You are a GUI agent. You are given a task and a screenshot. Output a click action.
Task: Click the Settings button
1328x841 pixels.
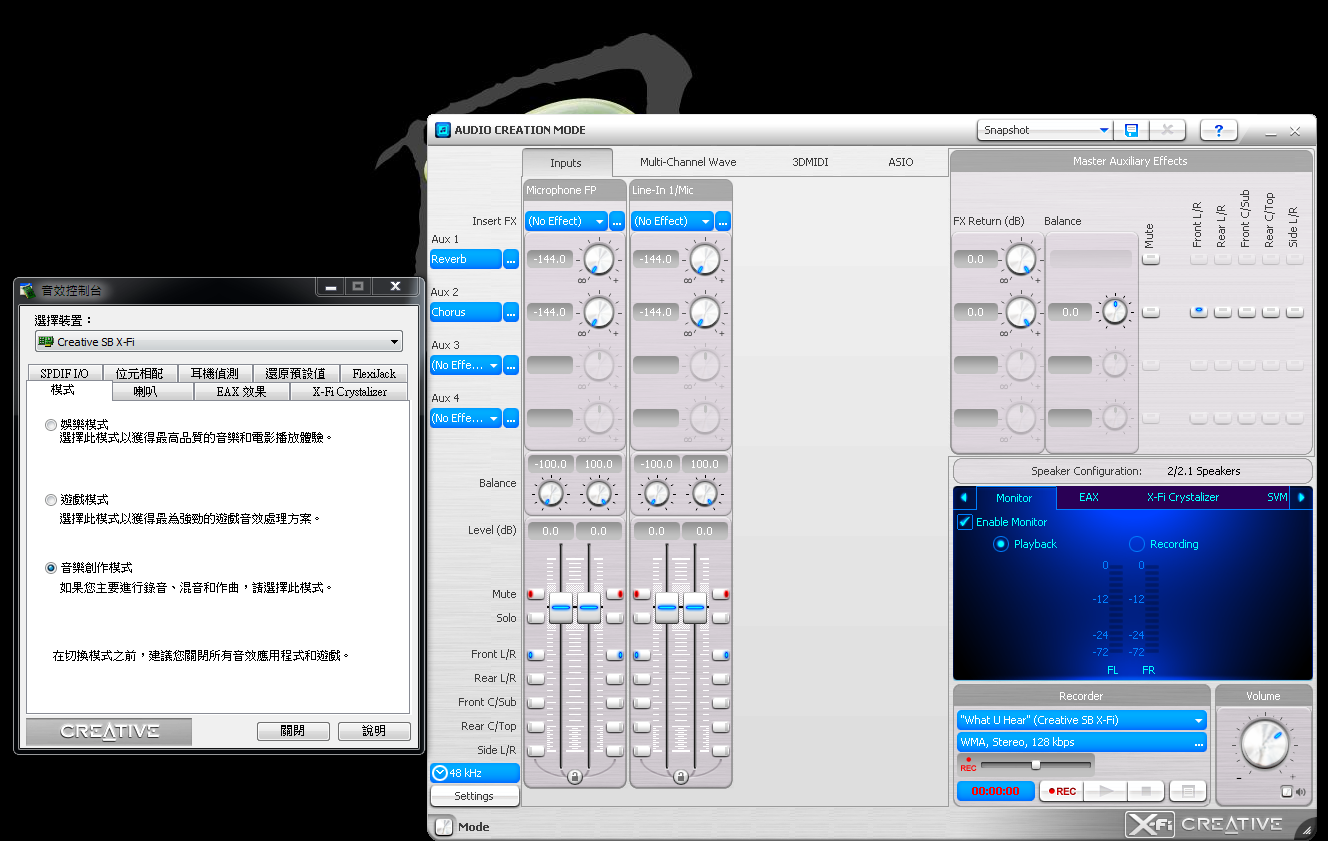(x=474, y=796)
